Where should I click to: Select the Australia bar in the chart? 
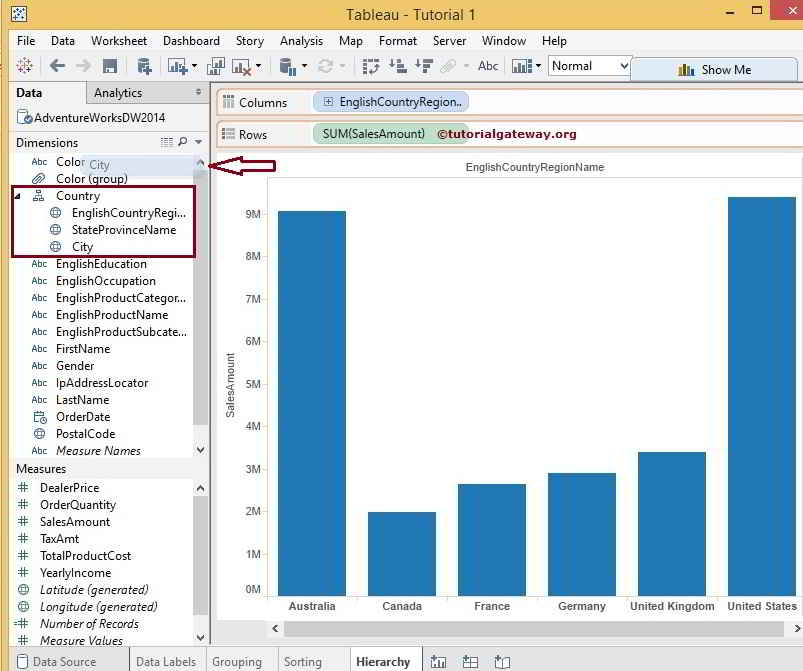point(311,400)
